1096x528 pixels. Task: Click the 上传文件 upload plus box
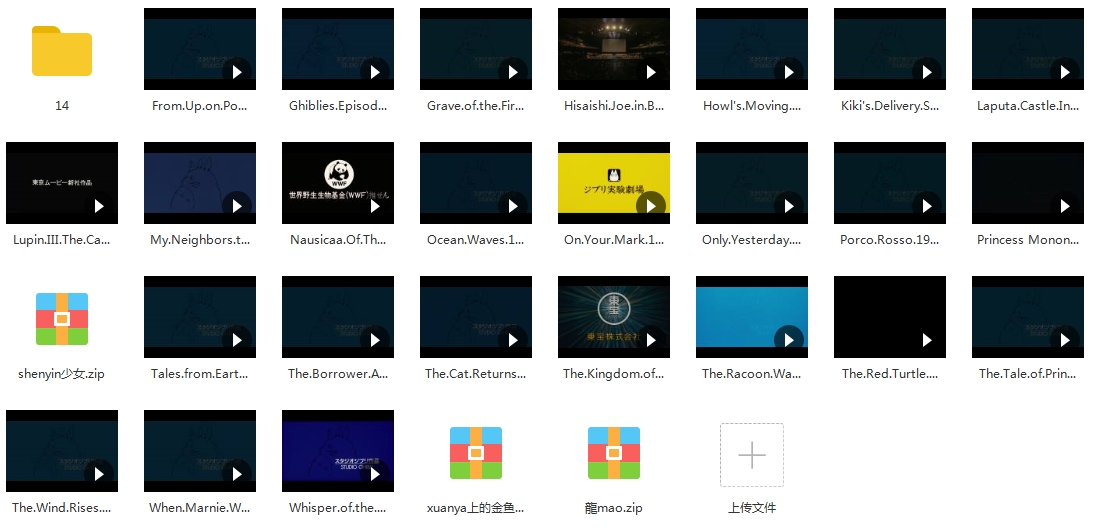[752, 455]
